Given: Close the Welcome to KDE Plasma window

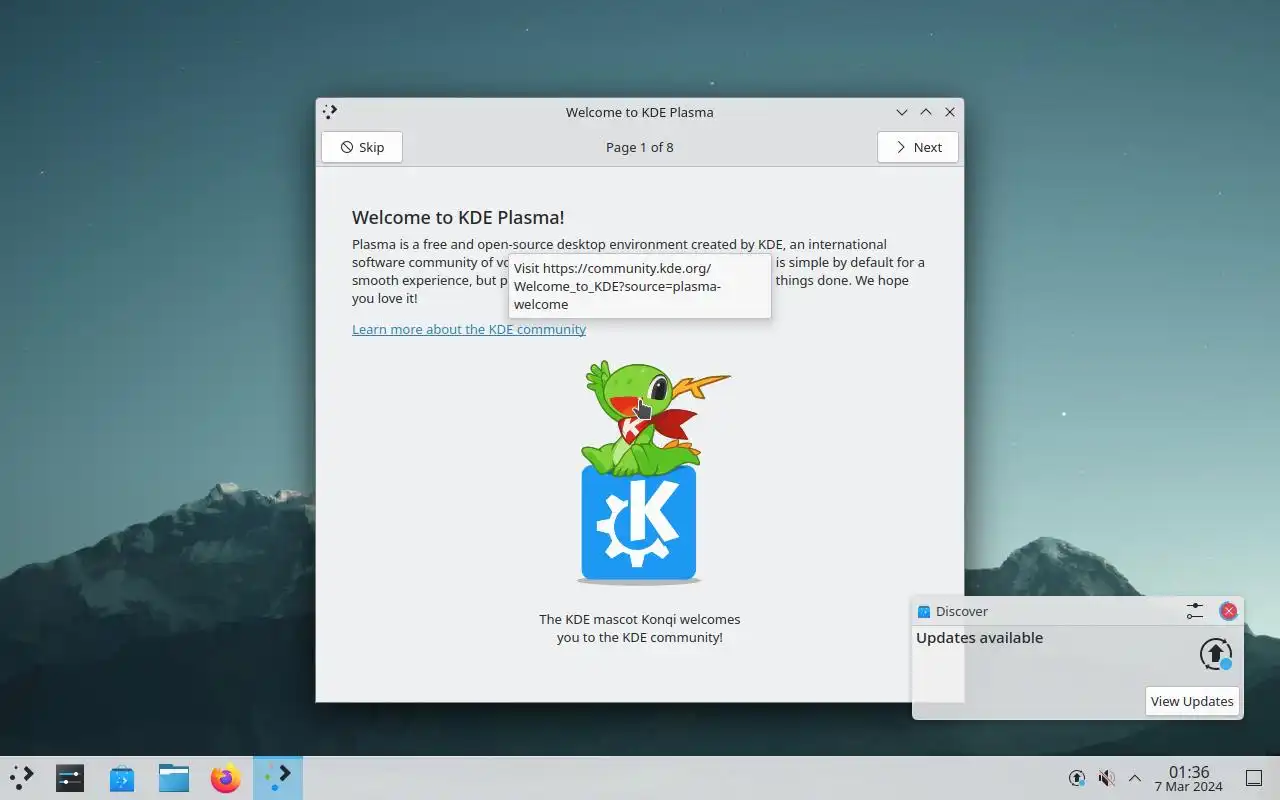Looking at the screenshot, I should click(x=950, y=112).
